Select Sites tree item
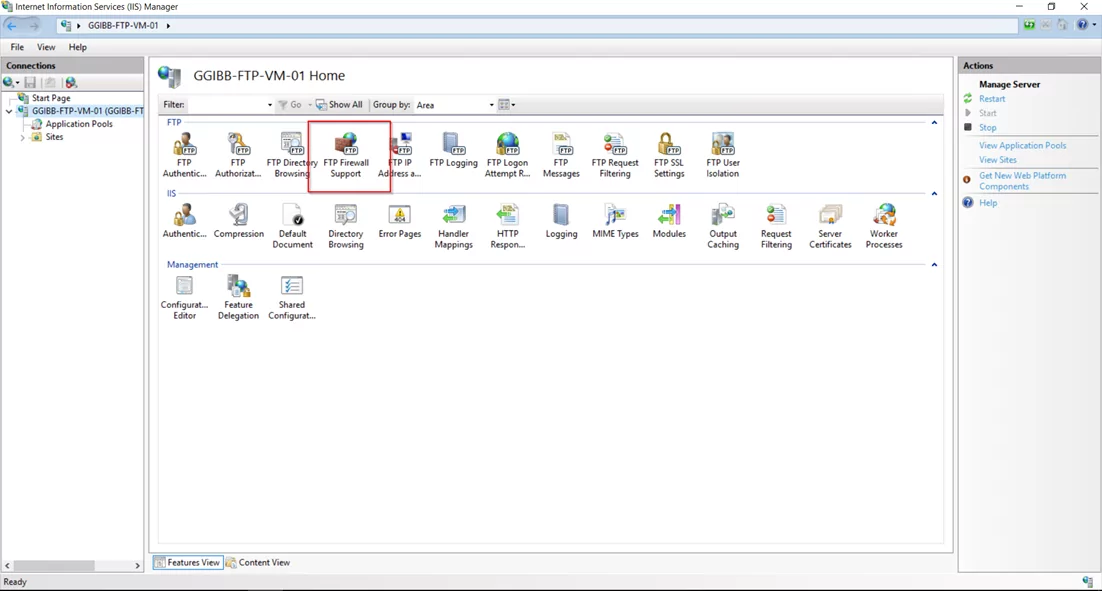The width and height of the screenshot is (1102, 591). [54, 138]
